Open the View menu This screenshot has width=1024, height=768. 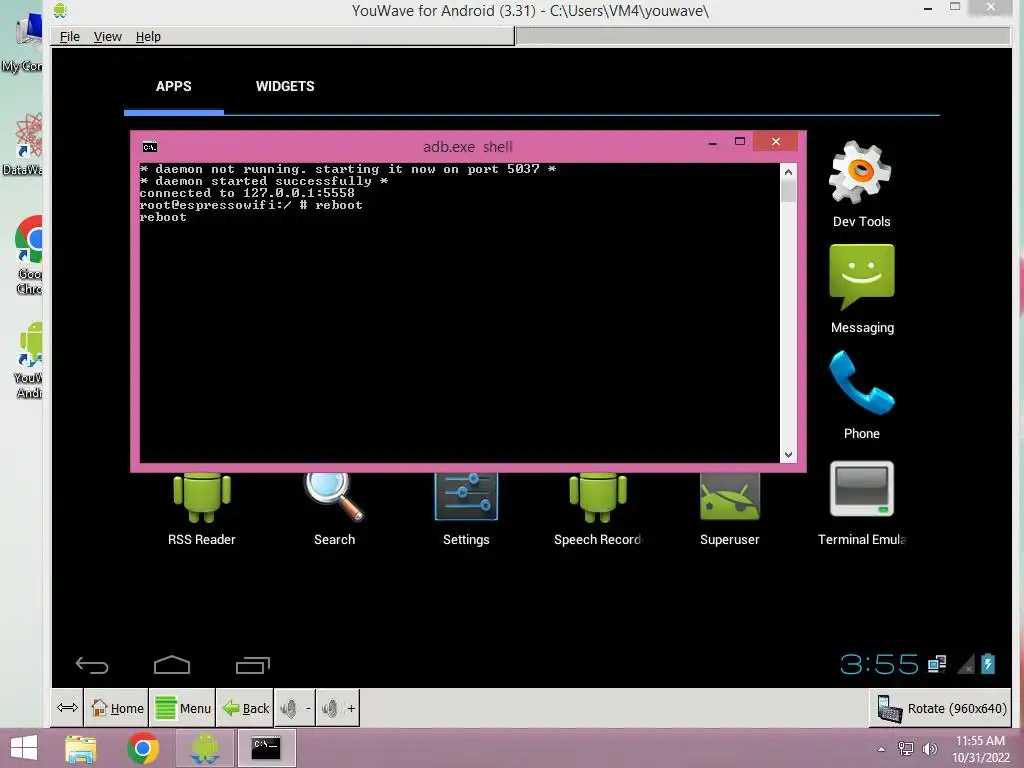pos(108,37)
